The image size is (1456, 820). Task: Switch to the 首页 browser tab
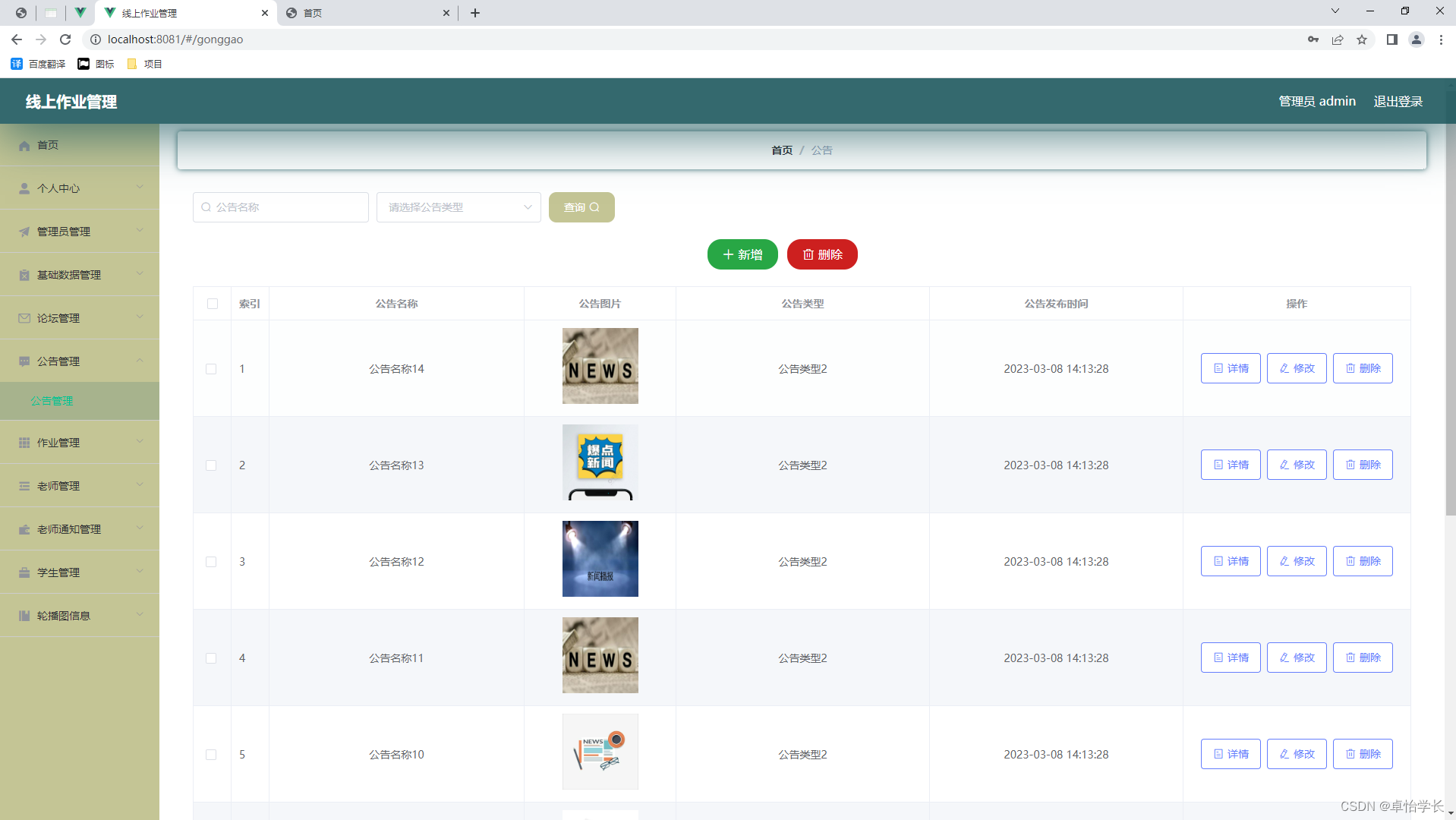point(368,13)
